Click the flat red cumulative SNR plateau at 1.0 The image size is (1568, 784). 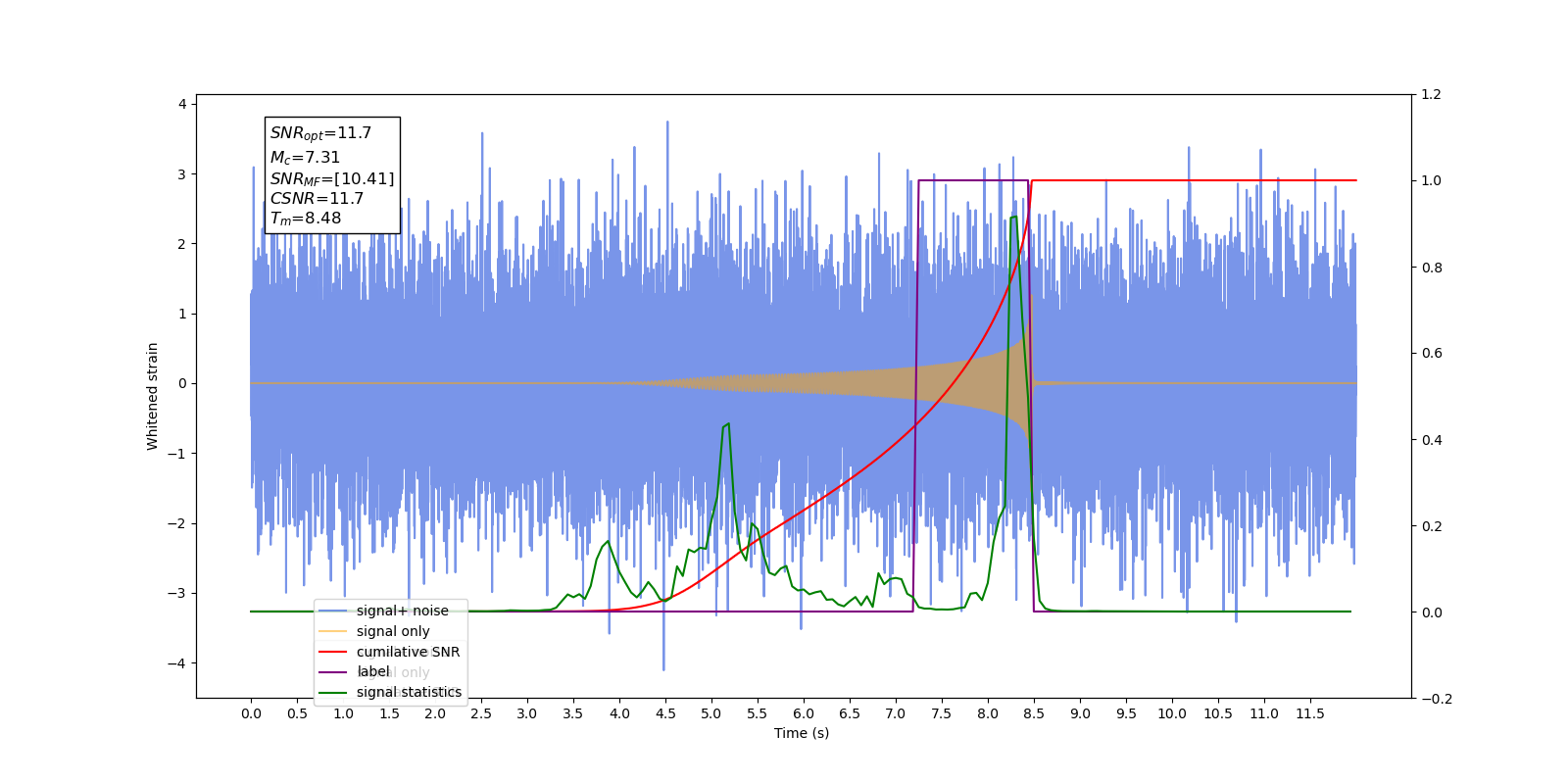point(1194,180)
